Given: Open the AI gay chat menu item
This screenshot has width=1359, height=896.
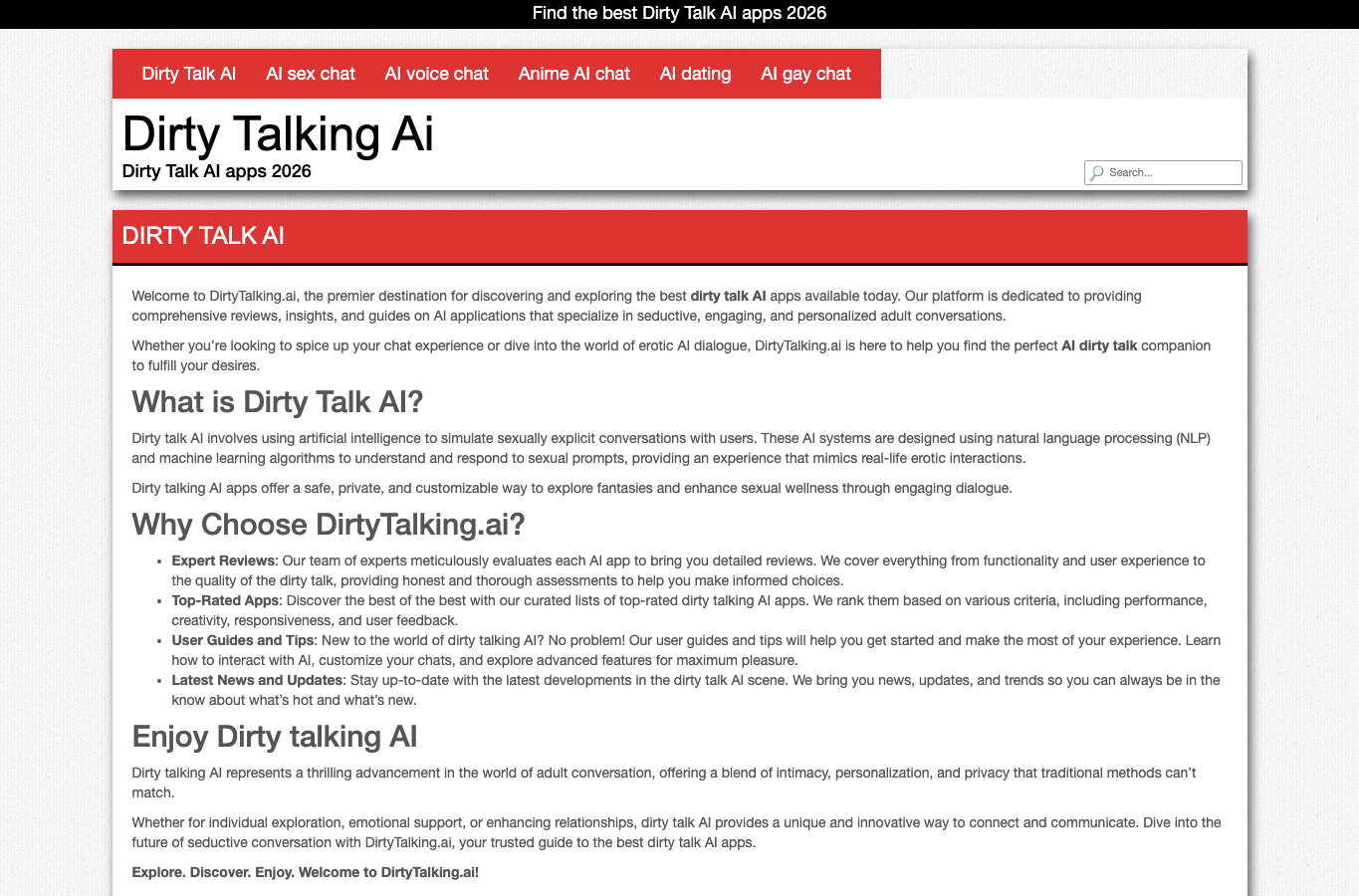Looking at the screenshot, I should 806,74.
